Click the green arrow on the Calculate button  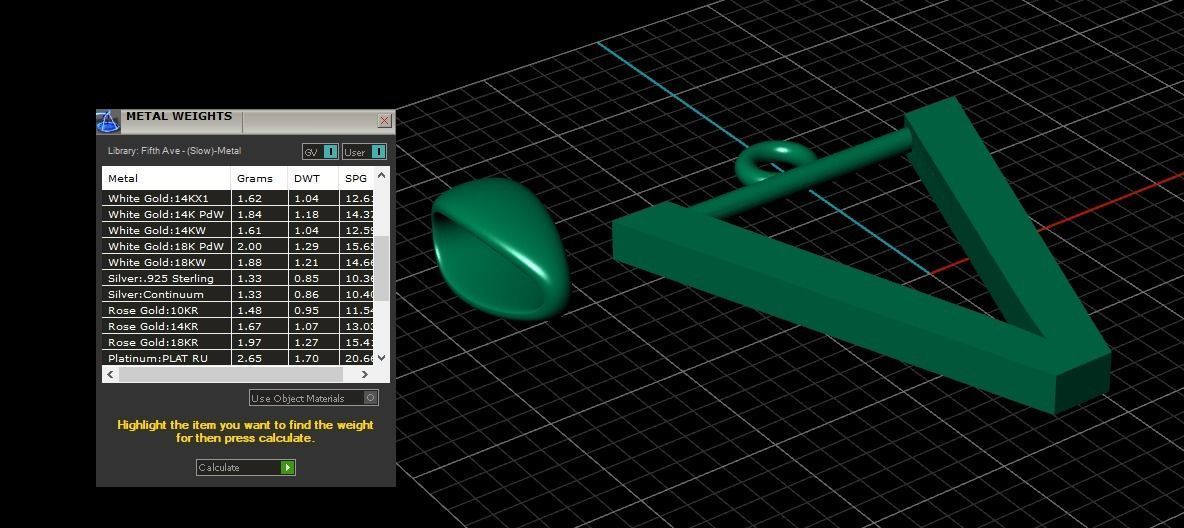pos(287,468)
